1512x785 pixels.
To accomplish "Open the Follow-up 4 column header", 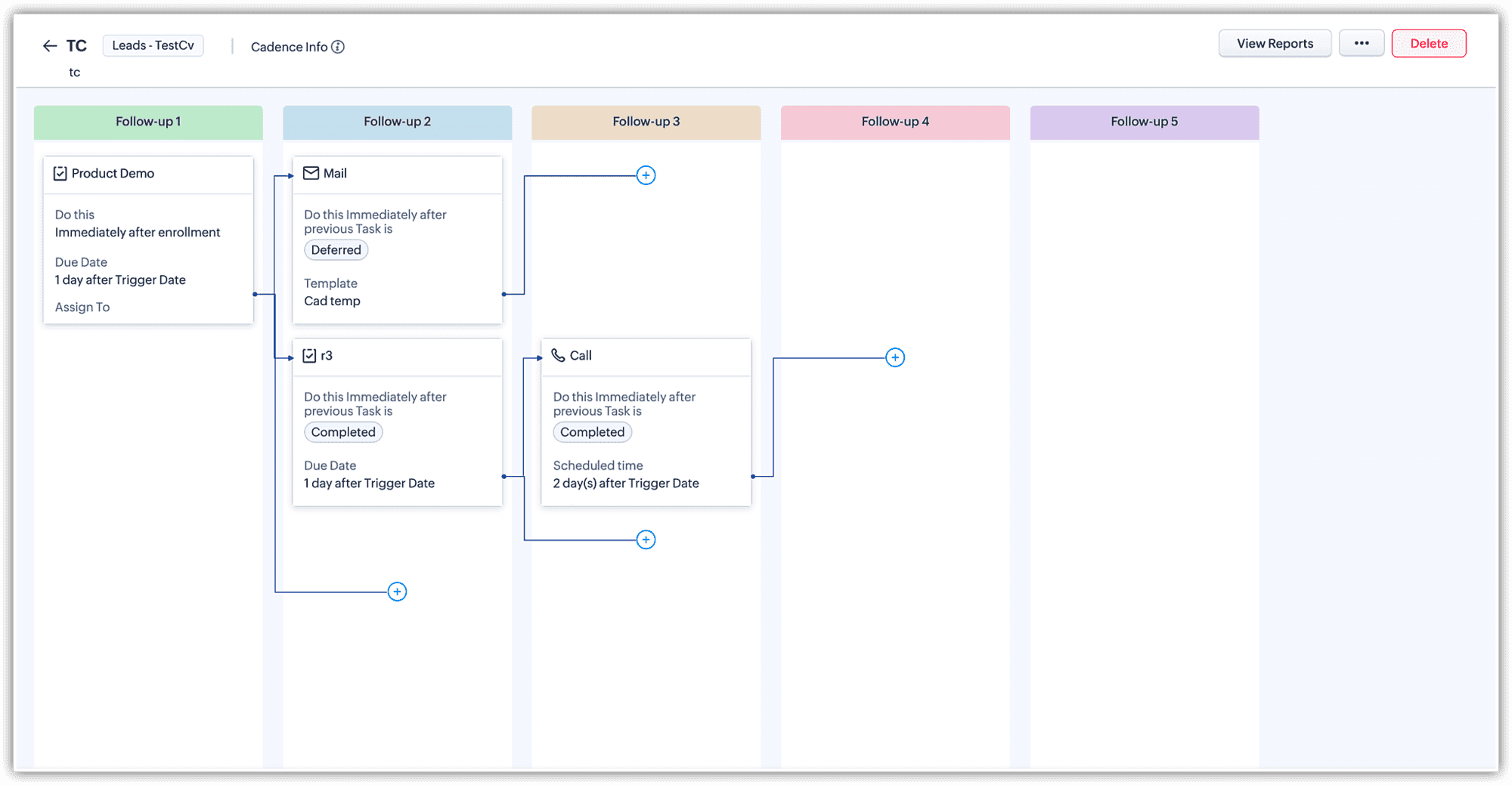I will pyautogui.click(x=895, y=122).
